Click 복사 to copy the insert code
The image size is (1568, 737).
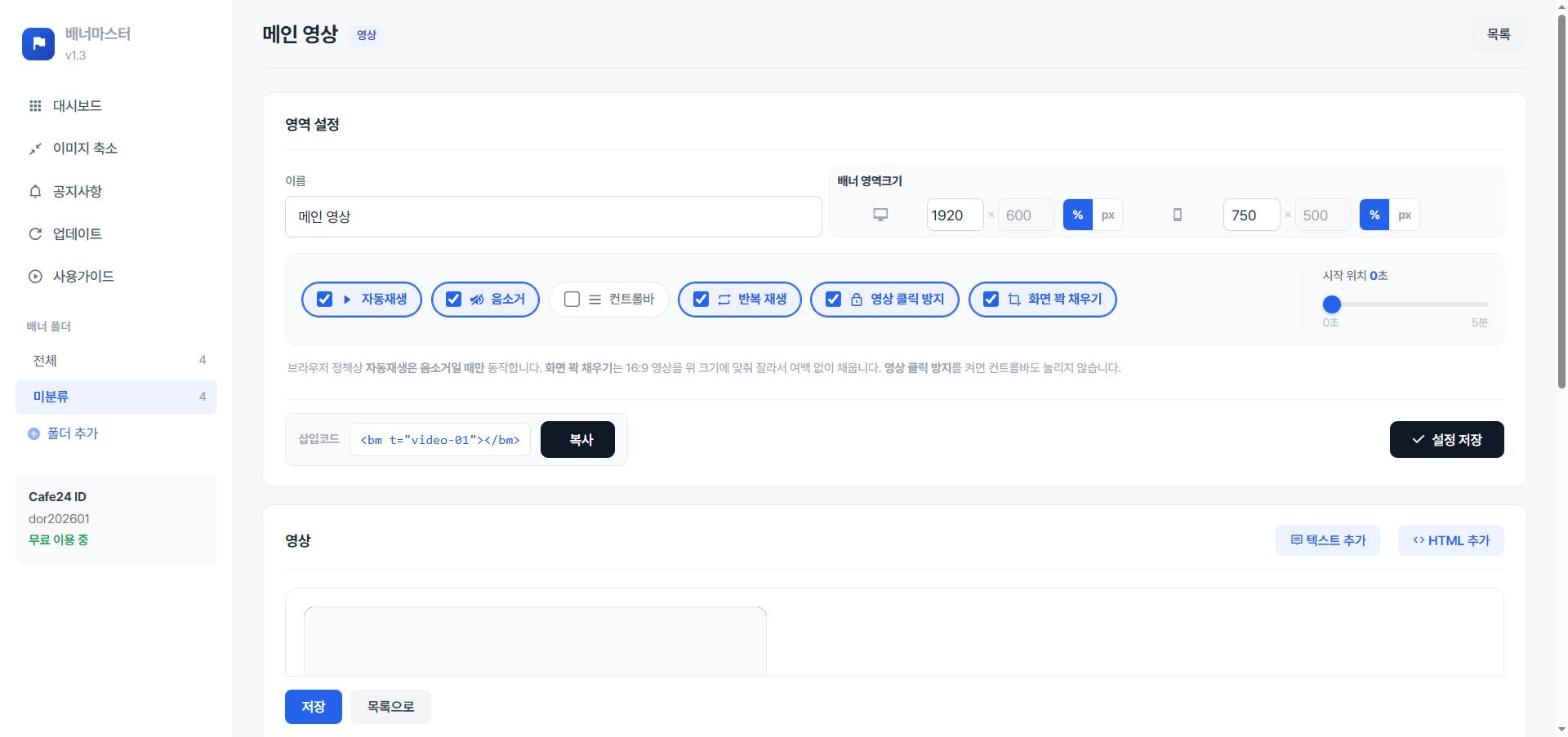578,440
